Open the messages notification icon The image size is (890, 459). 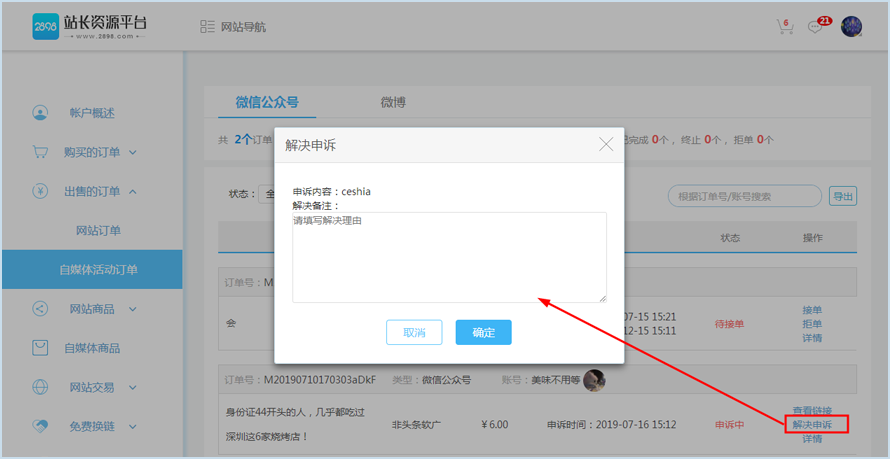click(x=817, y=27)
